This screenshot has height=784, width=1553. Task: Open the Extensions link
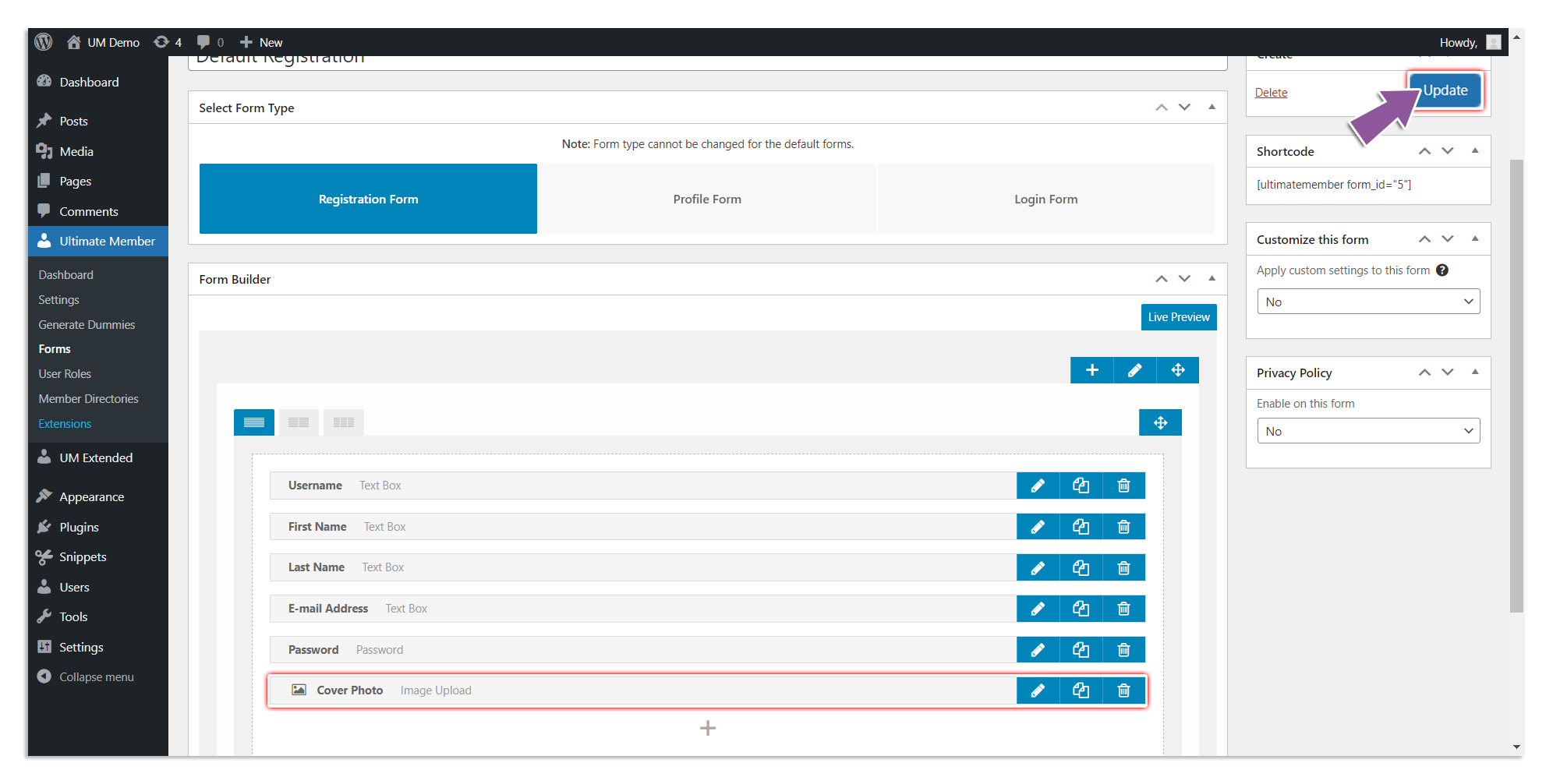[x=65, y=424]
